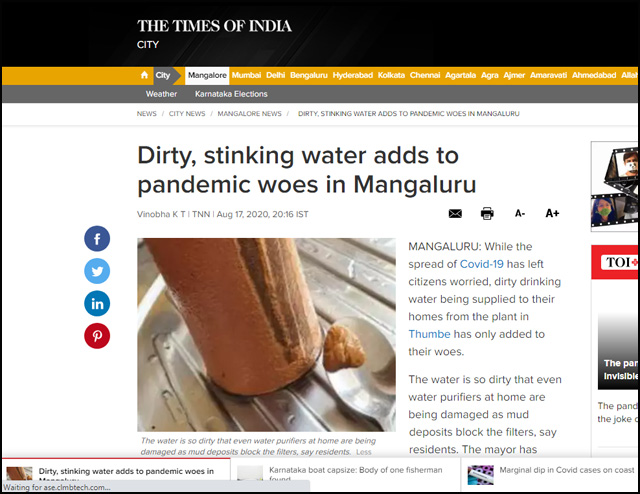The width and height of the screenshot is (640, 494).
Task: Navigate to Mangalore News breadcrumb
Action: (249, 113)
